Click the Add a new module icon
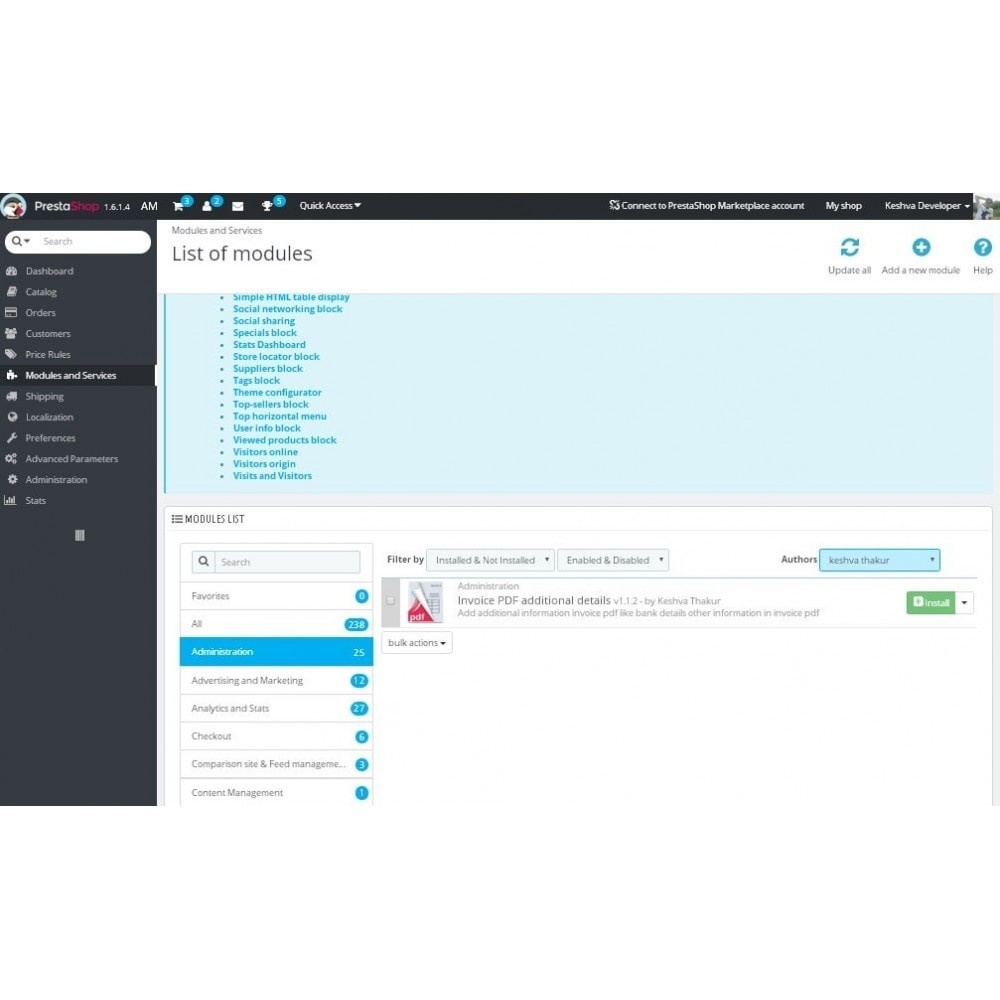Image resolution: width=1000 pixels, height=1000 pixels. click(x=920, y=247)
